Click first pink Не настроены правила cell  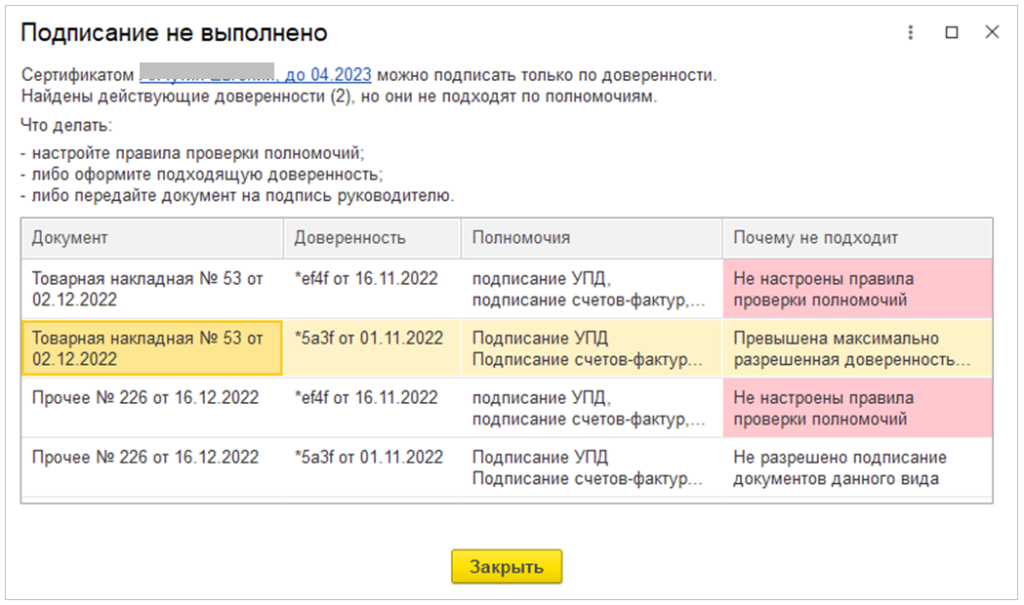[857, 288]
